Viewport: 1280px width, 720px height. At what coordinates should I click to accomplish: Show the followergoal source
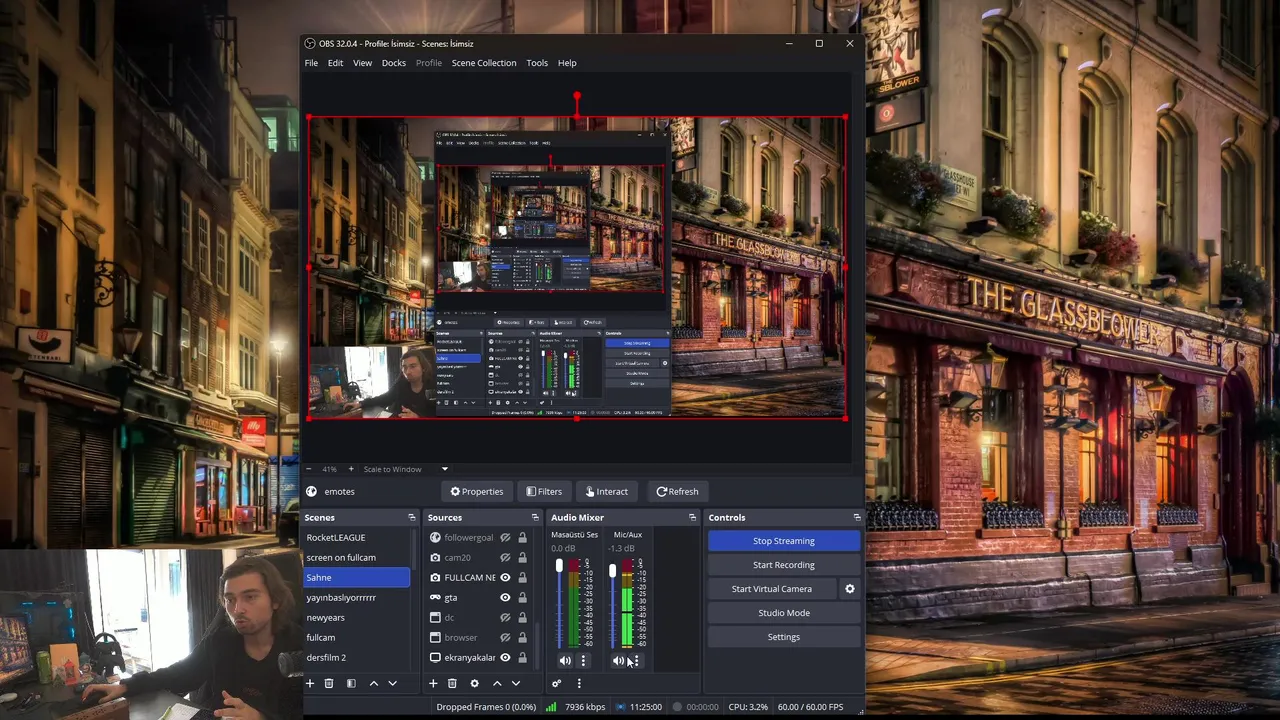[505, 537]
